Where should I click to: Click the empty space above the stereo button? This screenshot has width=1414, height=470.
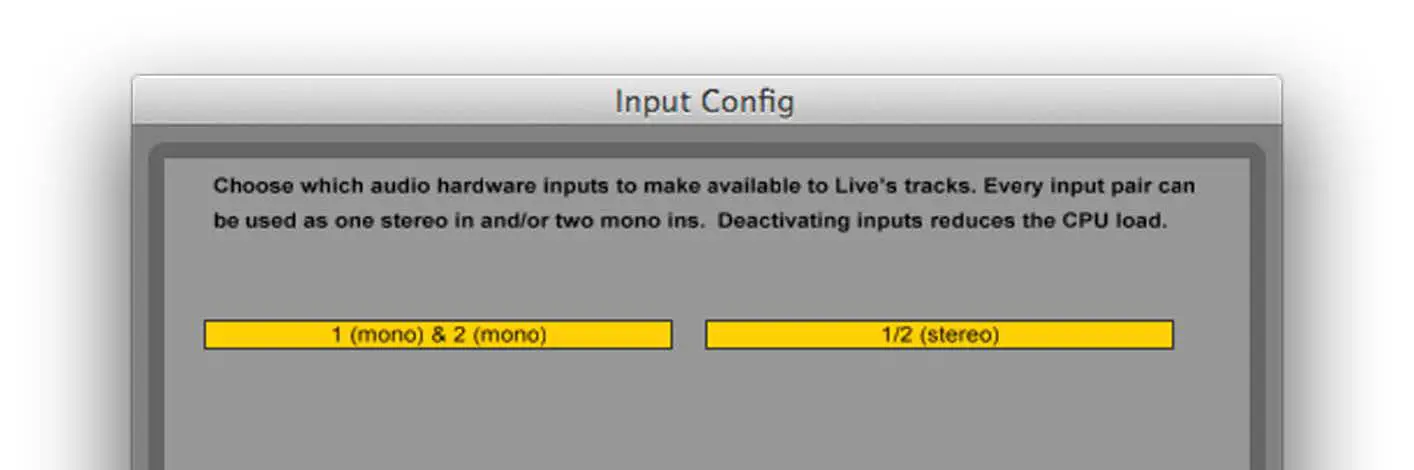pyautogui.click(x=939, y=280)
